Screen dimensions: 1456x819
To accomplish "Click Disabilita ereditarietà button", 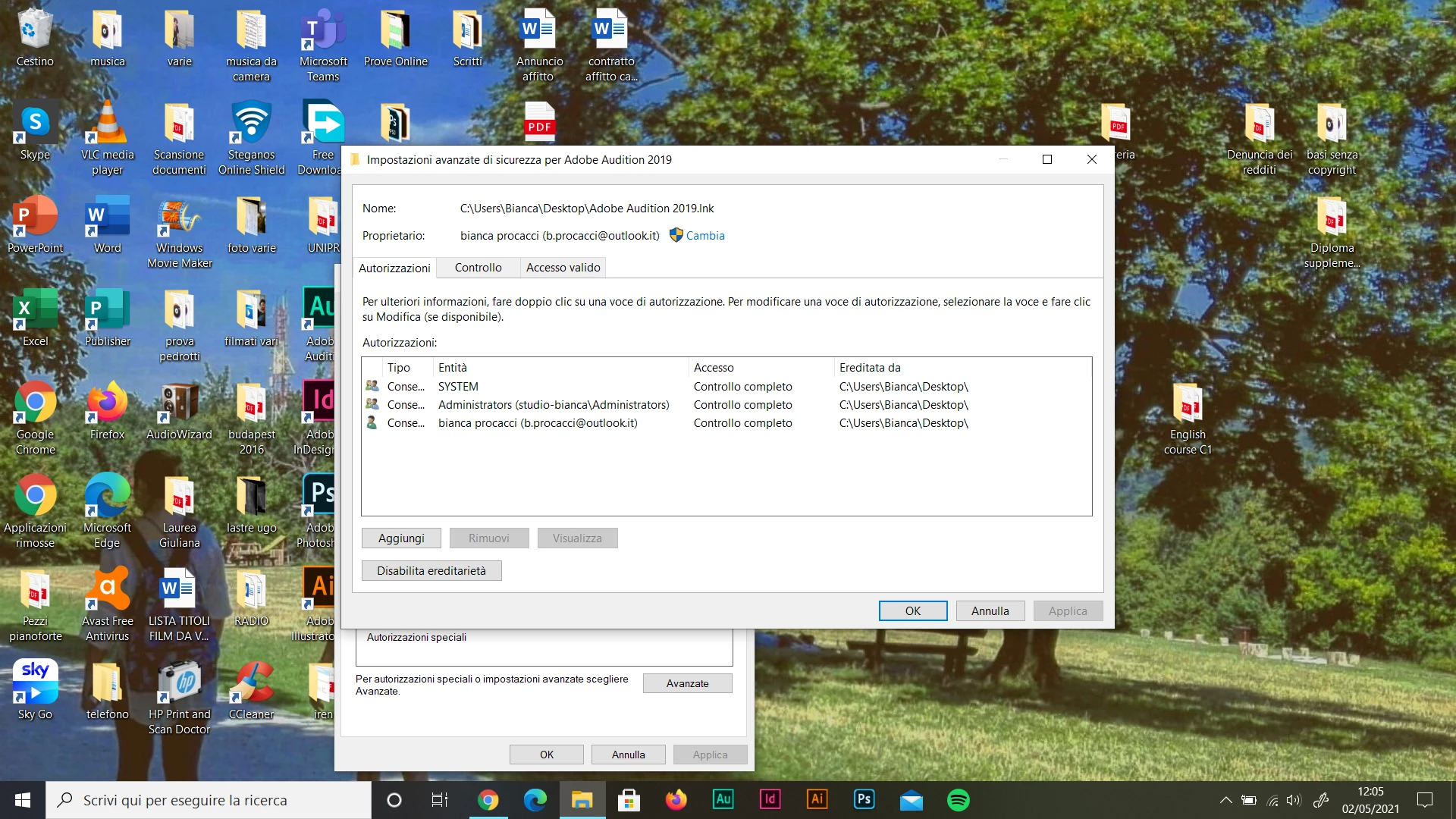I will tap(431, 571).
